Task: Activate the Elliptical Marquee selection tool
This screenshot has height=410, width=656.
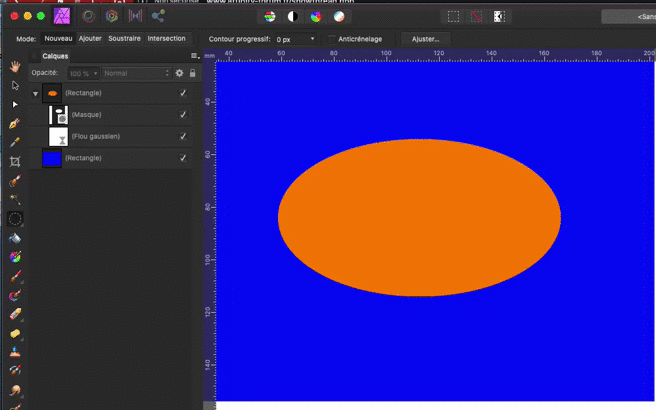Action: (x=15, y=218)
